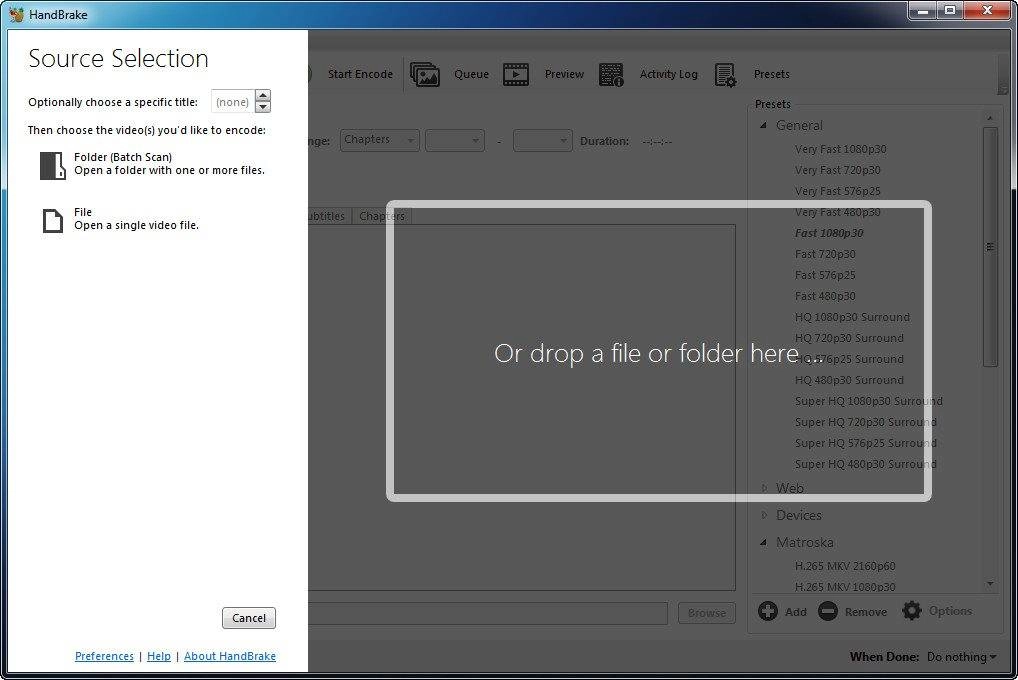Select Fast 480p30 preset
This screenshot has height=680, width=1018.
click(x=825, y=296)
